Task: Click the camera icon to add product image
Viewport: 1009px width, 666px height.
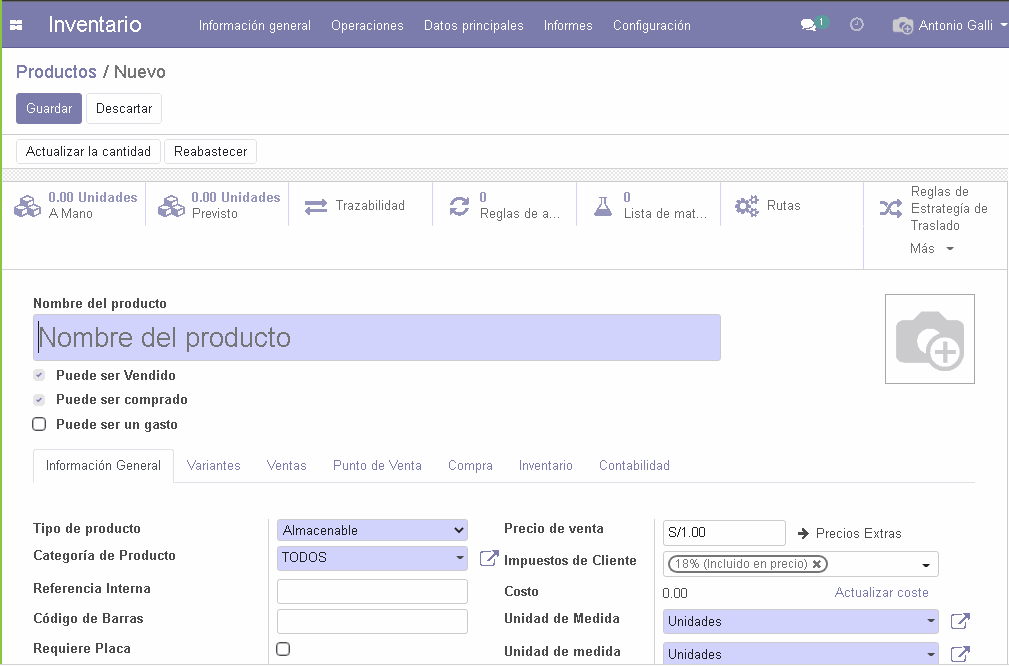Action: coord(929,338)
